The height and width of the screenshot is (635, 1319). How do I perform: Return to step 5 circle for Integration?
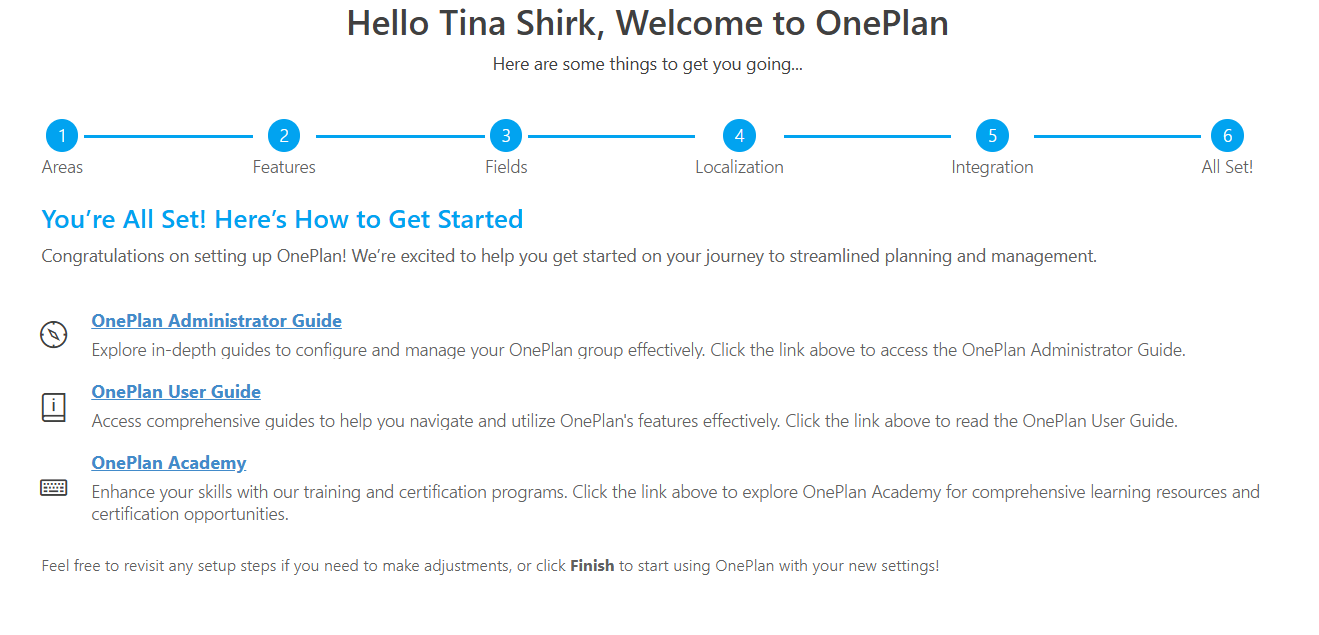point(992,136)
